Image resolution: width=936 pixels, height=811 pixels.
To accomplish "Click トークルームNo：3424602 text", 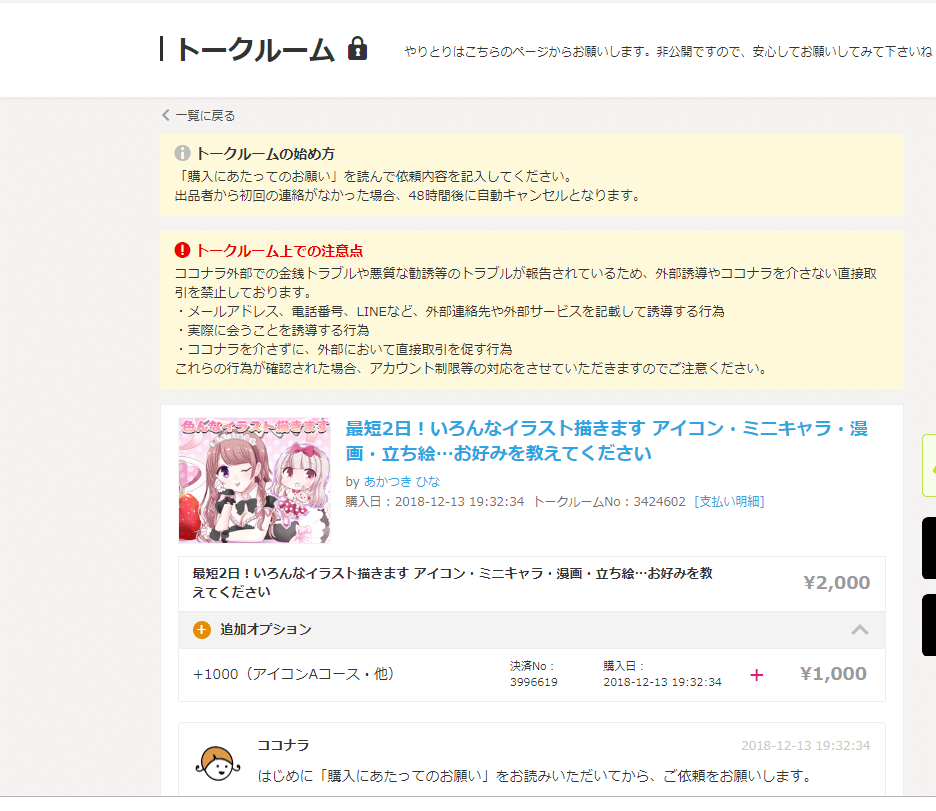I will [609, 501].
